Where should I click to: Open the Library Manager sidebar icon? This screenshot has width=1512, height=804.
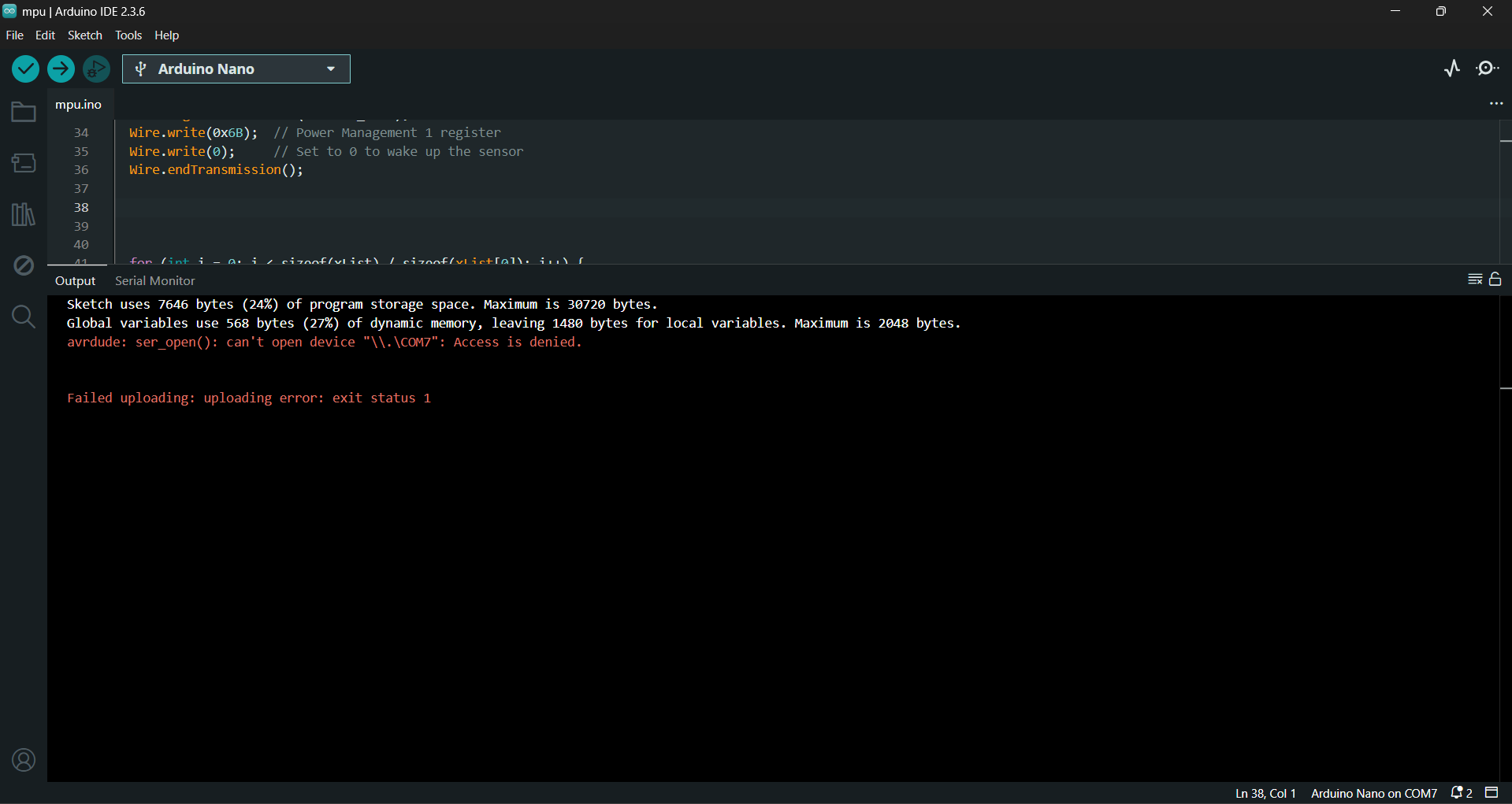(x=23, y=214)
